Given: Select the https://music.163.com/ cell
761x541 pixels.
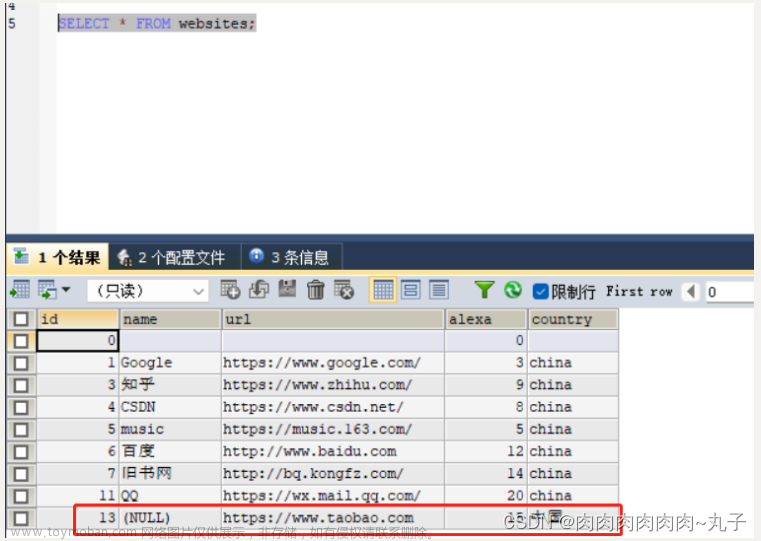Looking at the screenshot, I should pos(333,429).
